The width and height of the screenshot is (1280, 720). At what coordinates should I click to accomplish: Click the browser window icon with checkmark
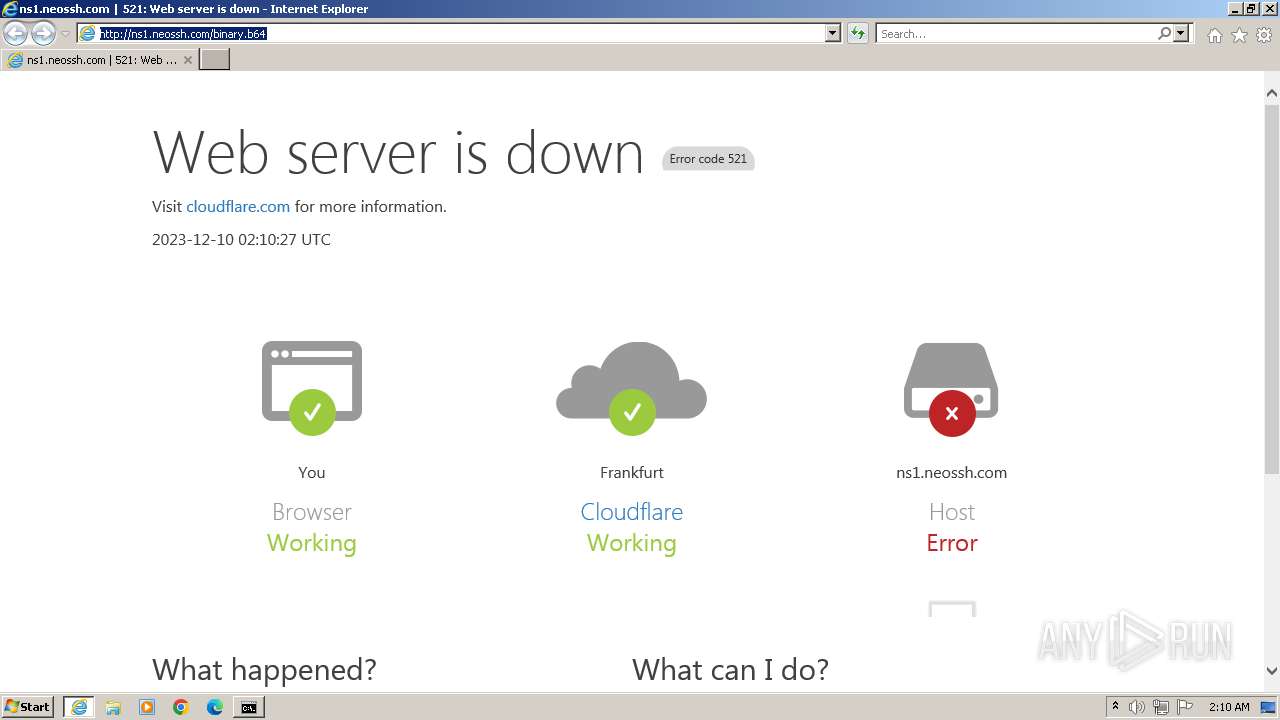click(312, 388)
